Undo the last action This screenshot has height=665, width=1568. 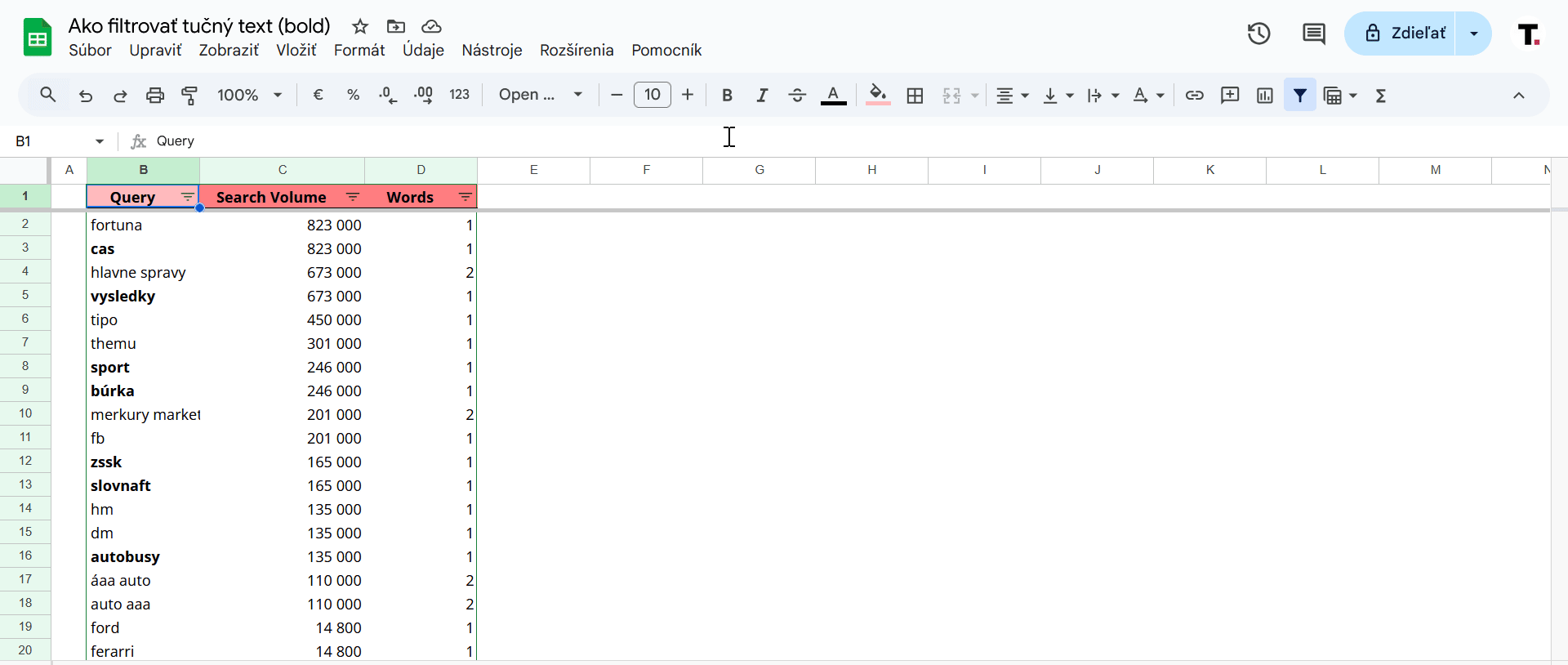click(86, 96)
